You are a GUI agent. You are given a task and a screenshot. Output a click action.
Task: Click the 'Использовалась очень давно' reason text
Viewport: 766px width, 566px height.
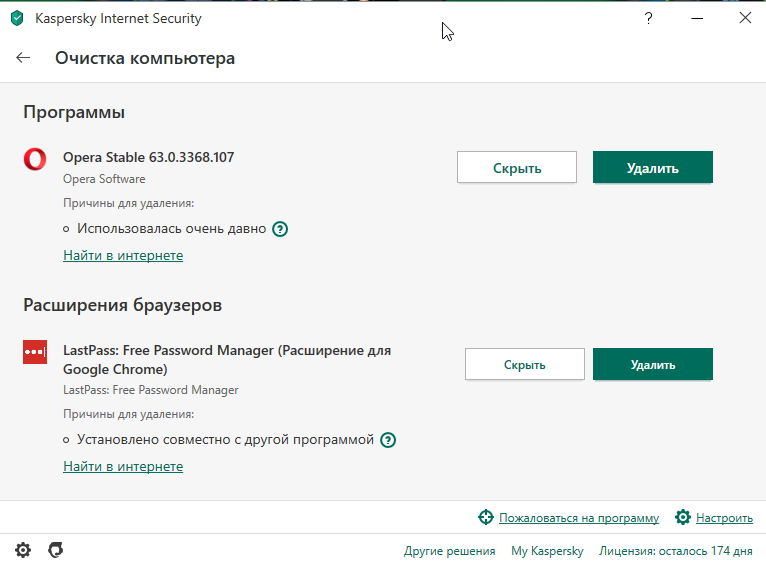pos(171,229)
